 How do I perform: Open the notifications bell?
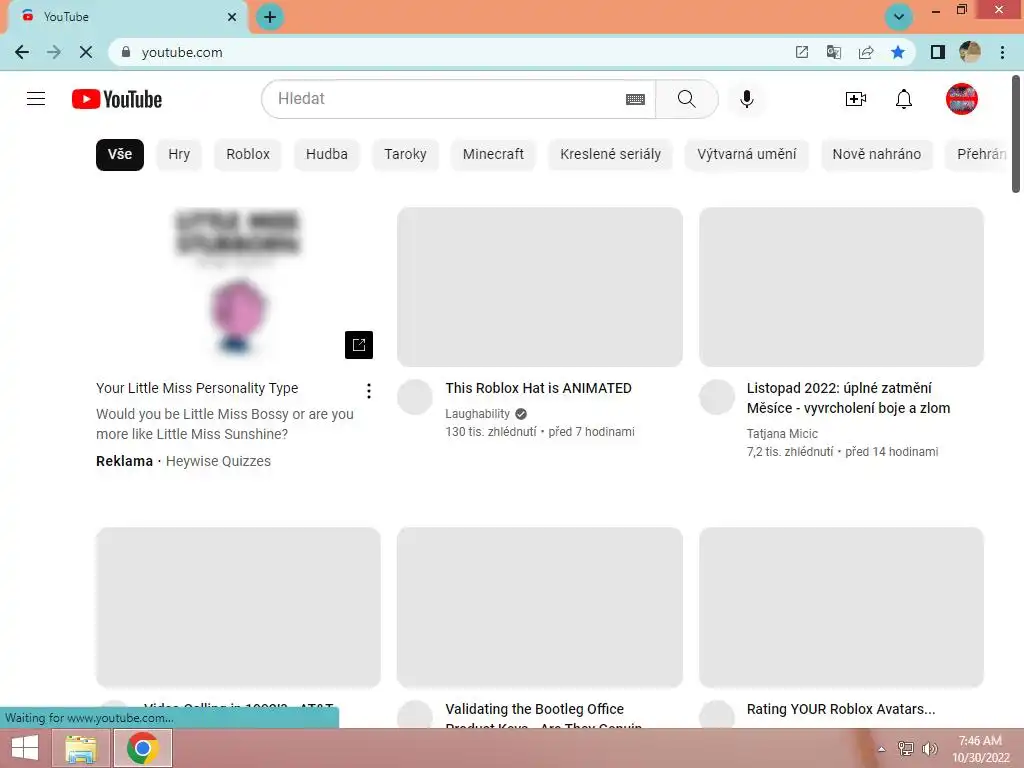point(904,99)
